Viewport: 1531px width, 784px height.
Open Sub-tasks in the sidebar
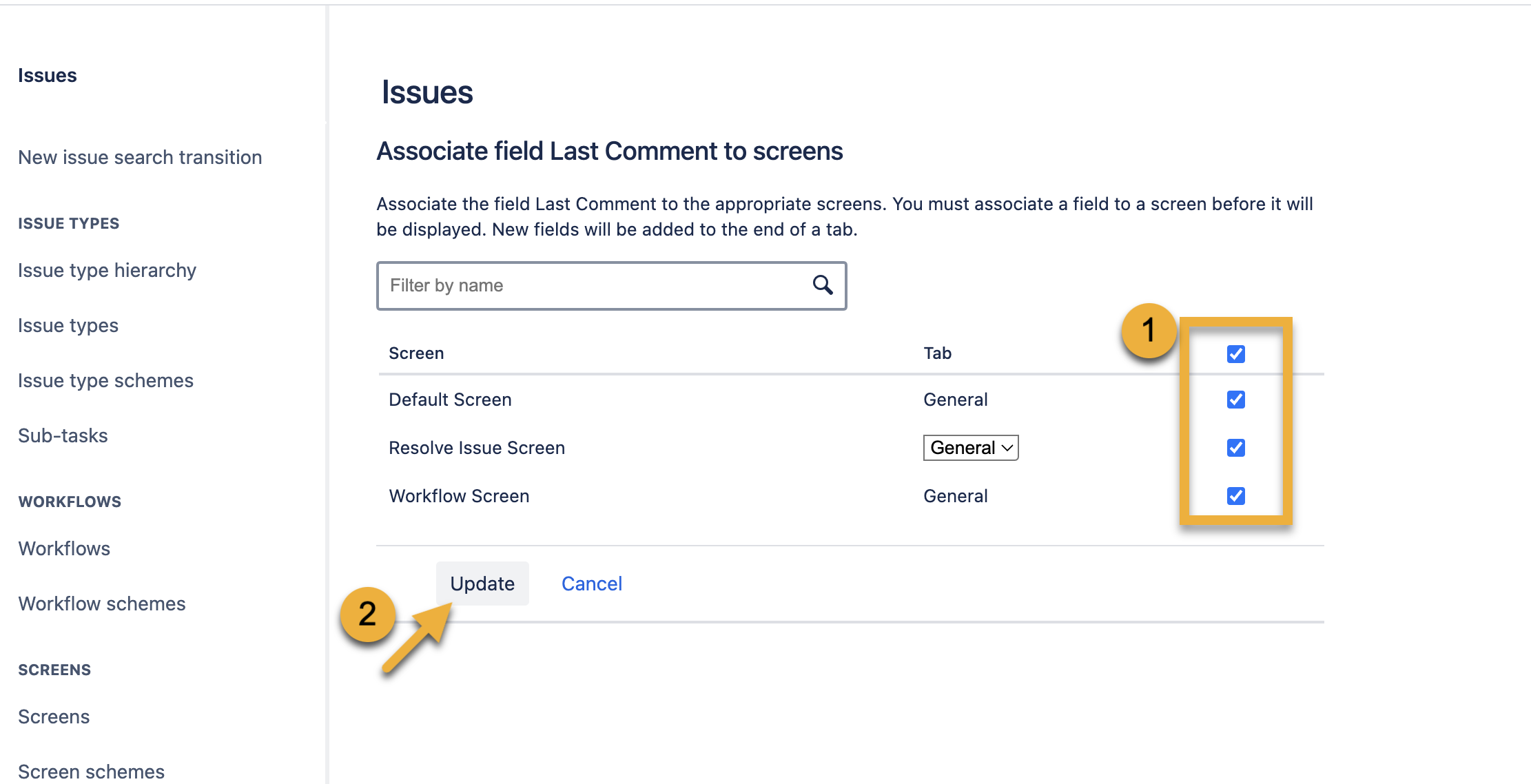click(63, 435)
